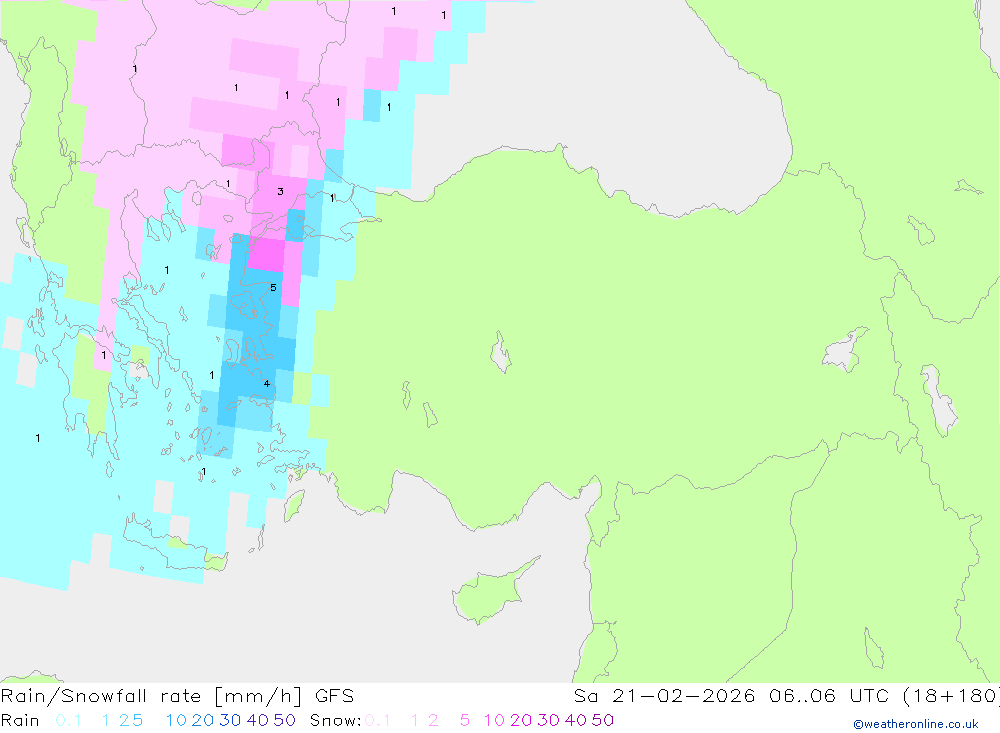Viewport: 1000px width, 733px height.
Task: Select the Snow legend value 50
Action: [x=603, y=720]
